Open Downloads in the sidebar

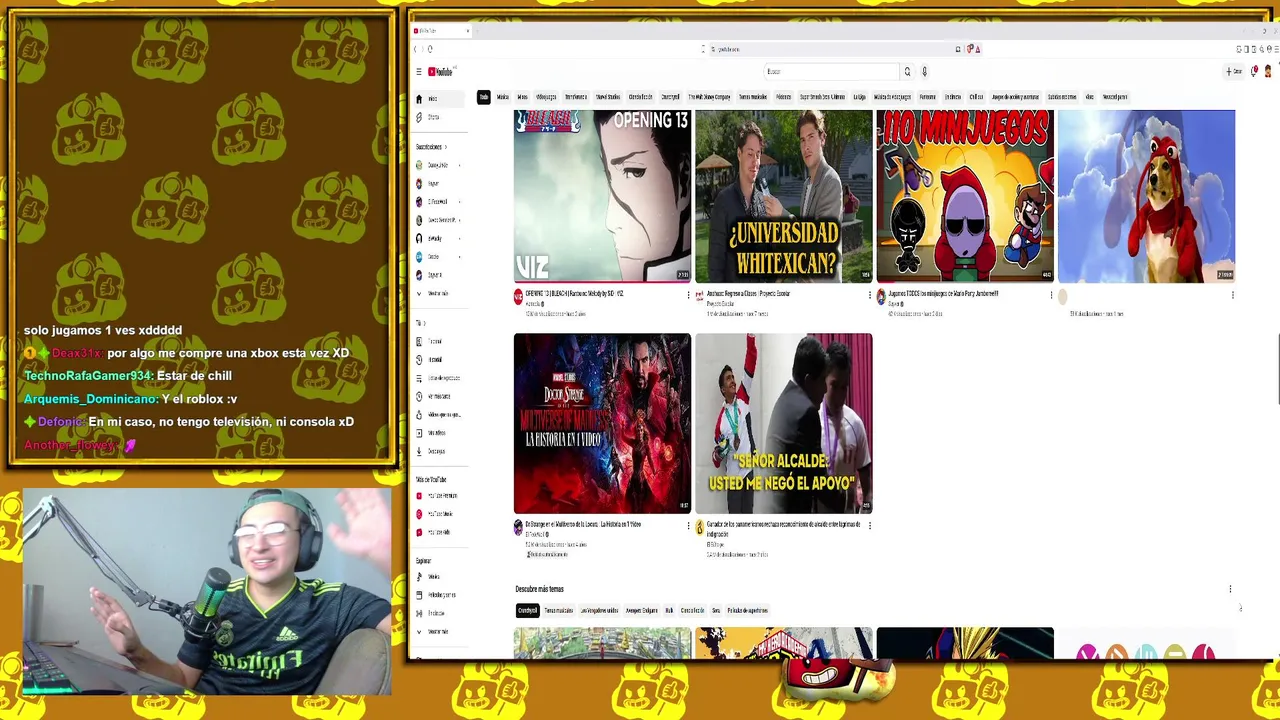tap(440, 451)
